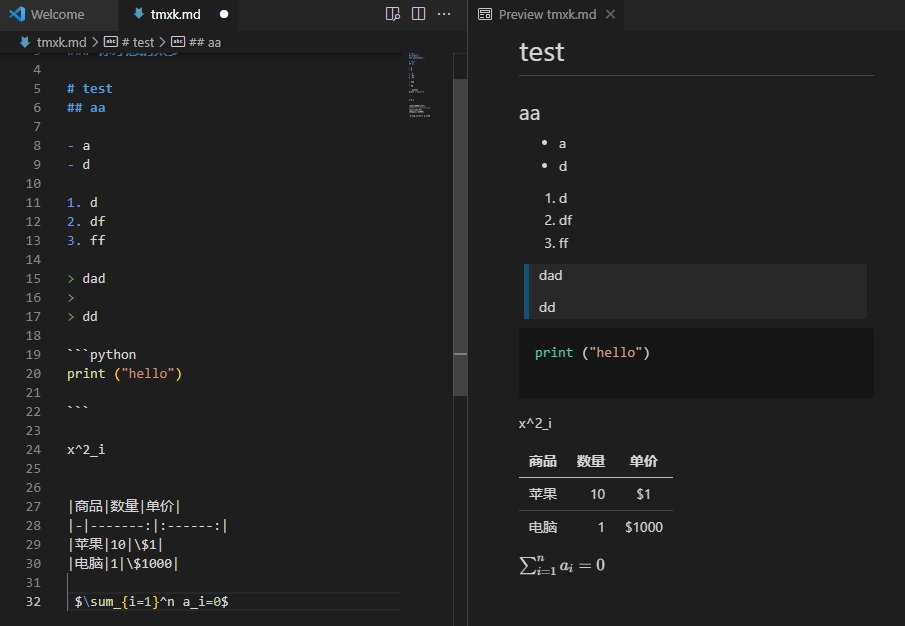This screenshot has width=905, height=626.
Task: Click the '$\sum_{i=1}^n a_i=0$' line
Action: pos(151,601)
